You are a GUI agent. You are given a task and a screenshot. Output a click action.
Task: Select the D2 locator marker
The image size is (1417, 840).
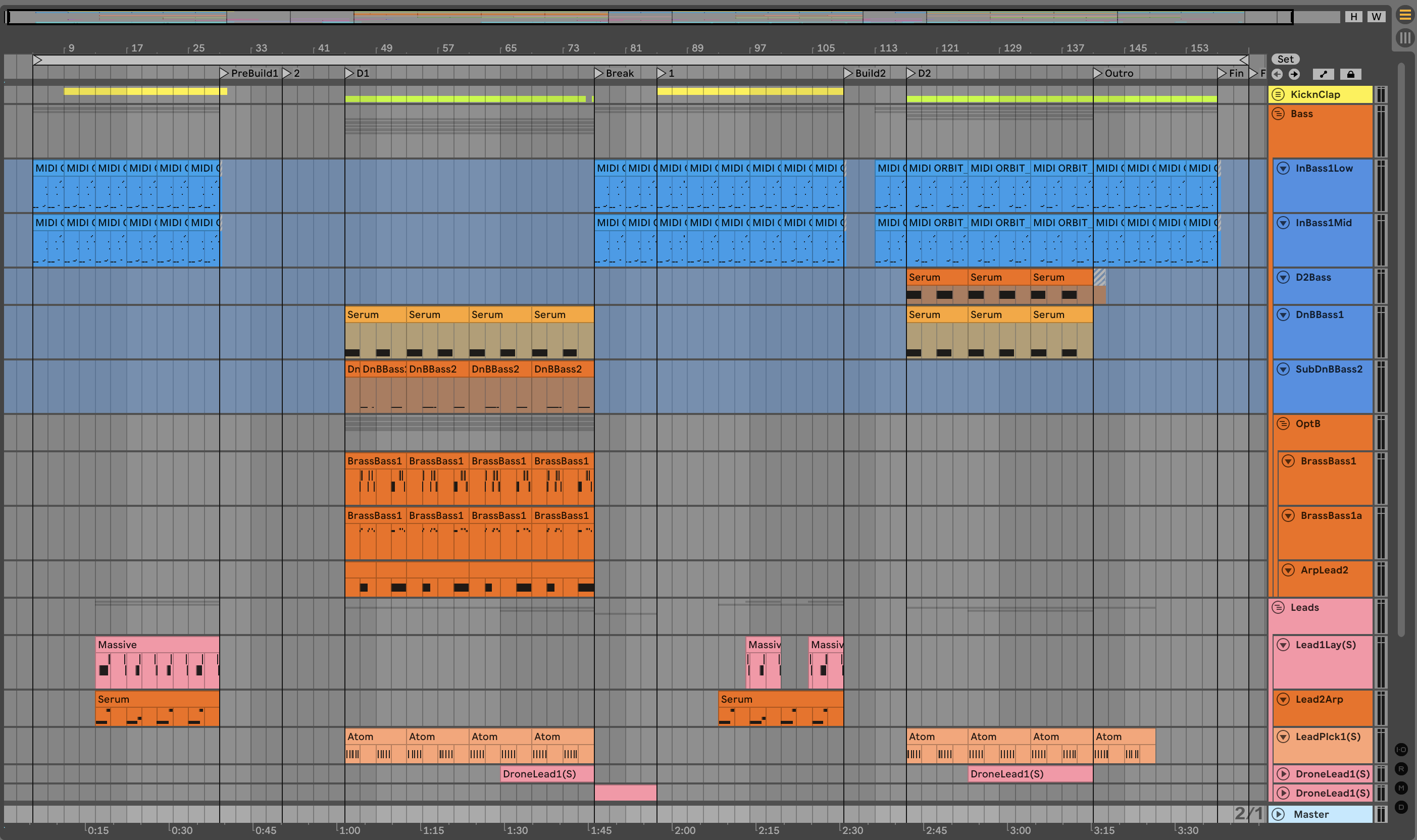click(911, 73)
